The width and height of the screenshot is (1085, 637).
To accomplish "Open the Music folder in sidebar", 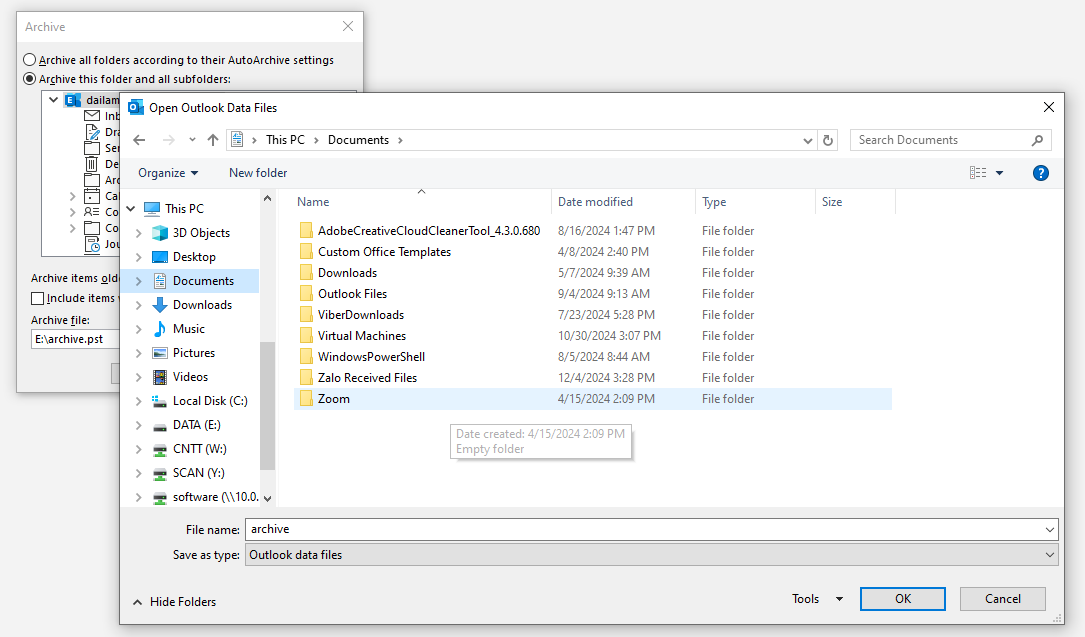I will click(188, 329).
